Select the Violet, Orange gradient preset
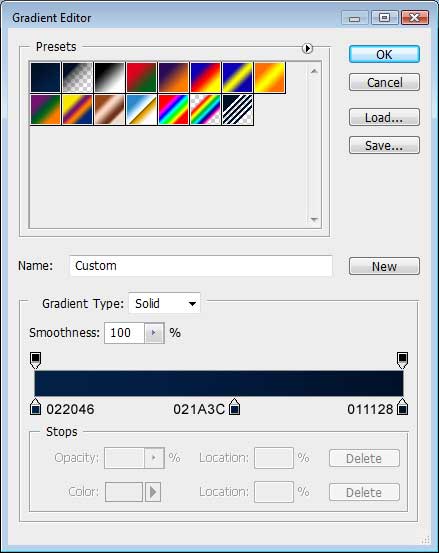 pyautogui.click(x=173, y=77)
